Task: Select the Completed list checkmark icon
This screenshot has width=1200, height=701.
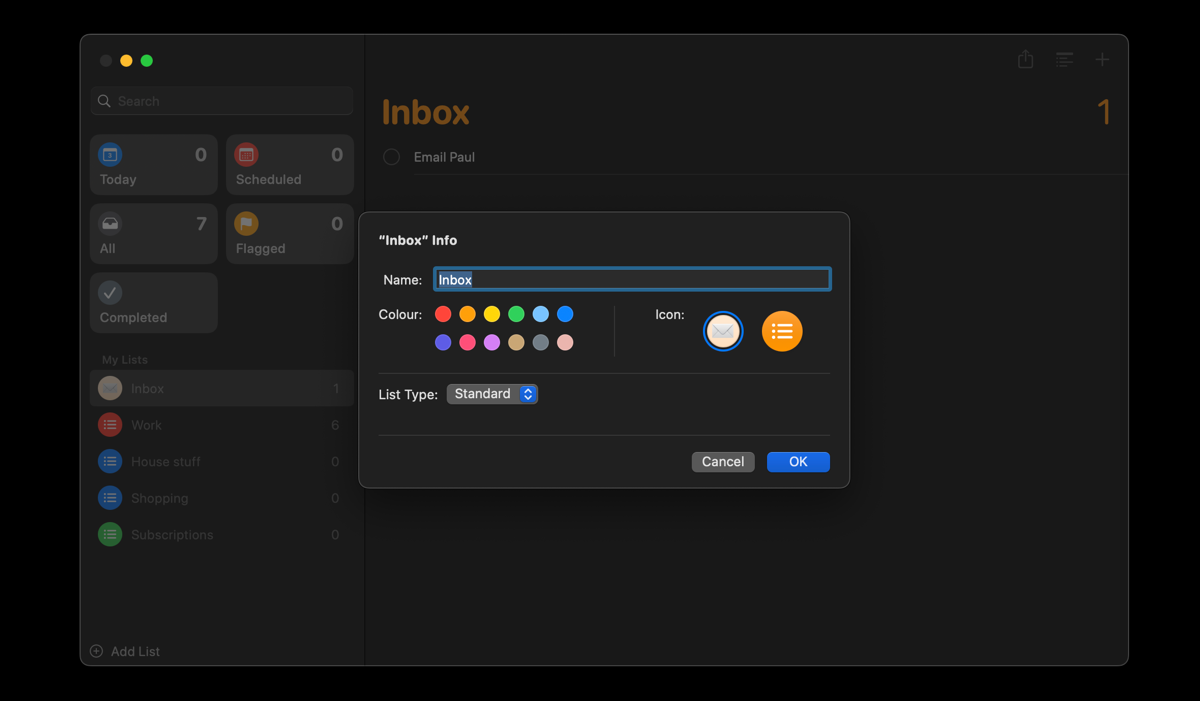Action: pyautogui.click(x=110, y=292)
